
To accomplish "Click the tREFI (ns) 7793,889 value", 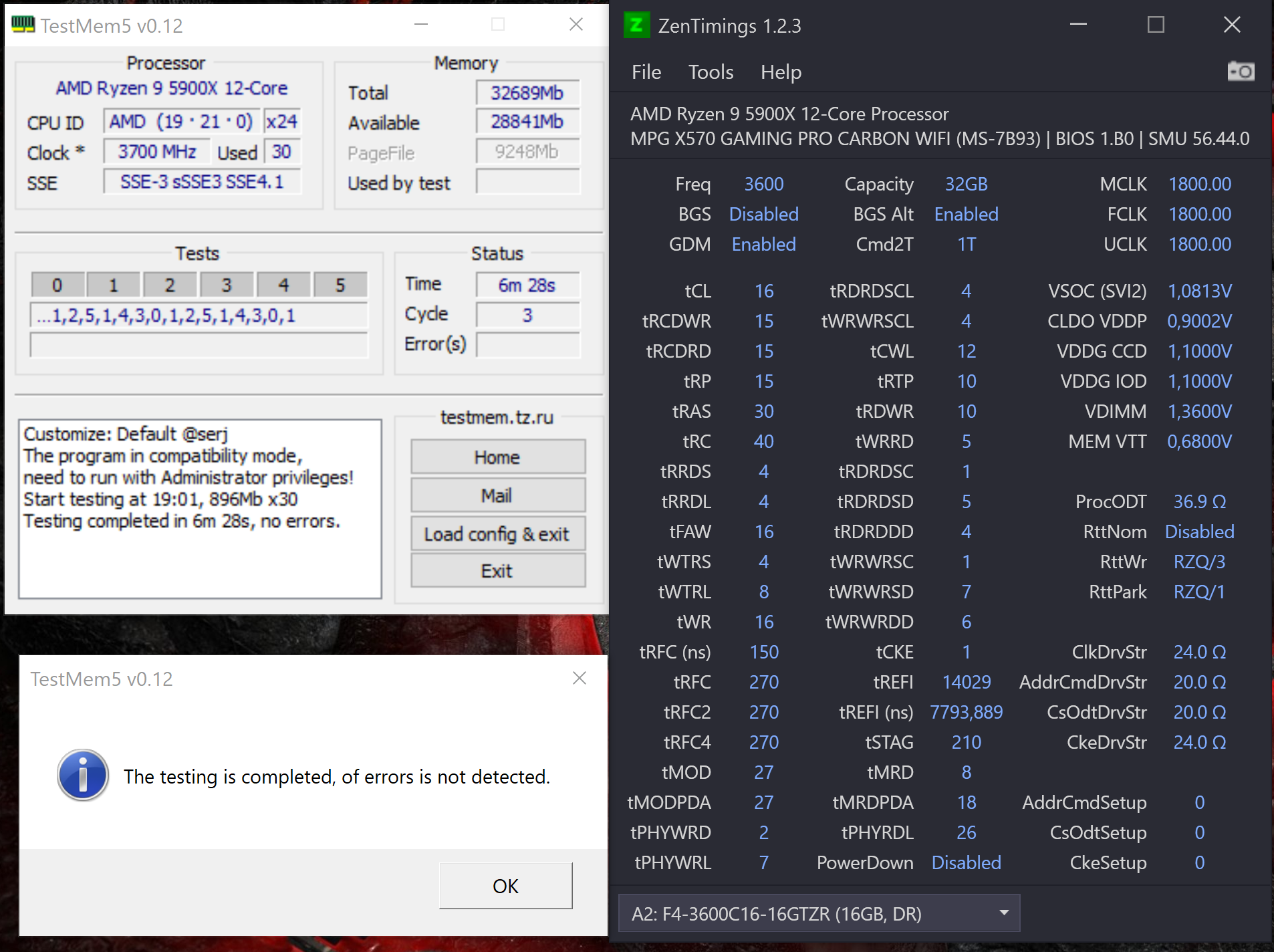I will pyautogui.click(x=967, y=712).
